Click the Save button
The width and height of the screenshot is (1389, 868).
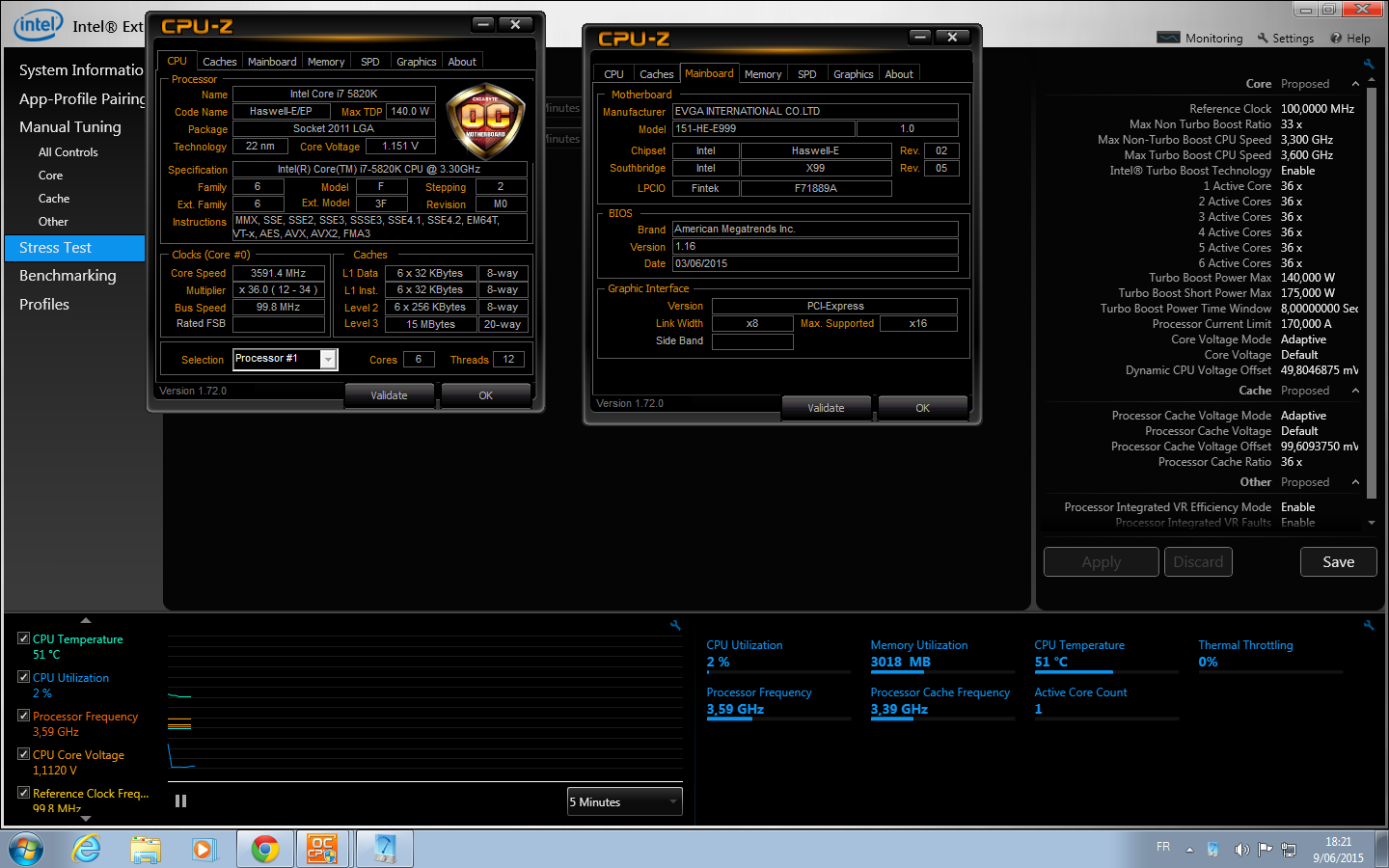[x=1338, y=562]
